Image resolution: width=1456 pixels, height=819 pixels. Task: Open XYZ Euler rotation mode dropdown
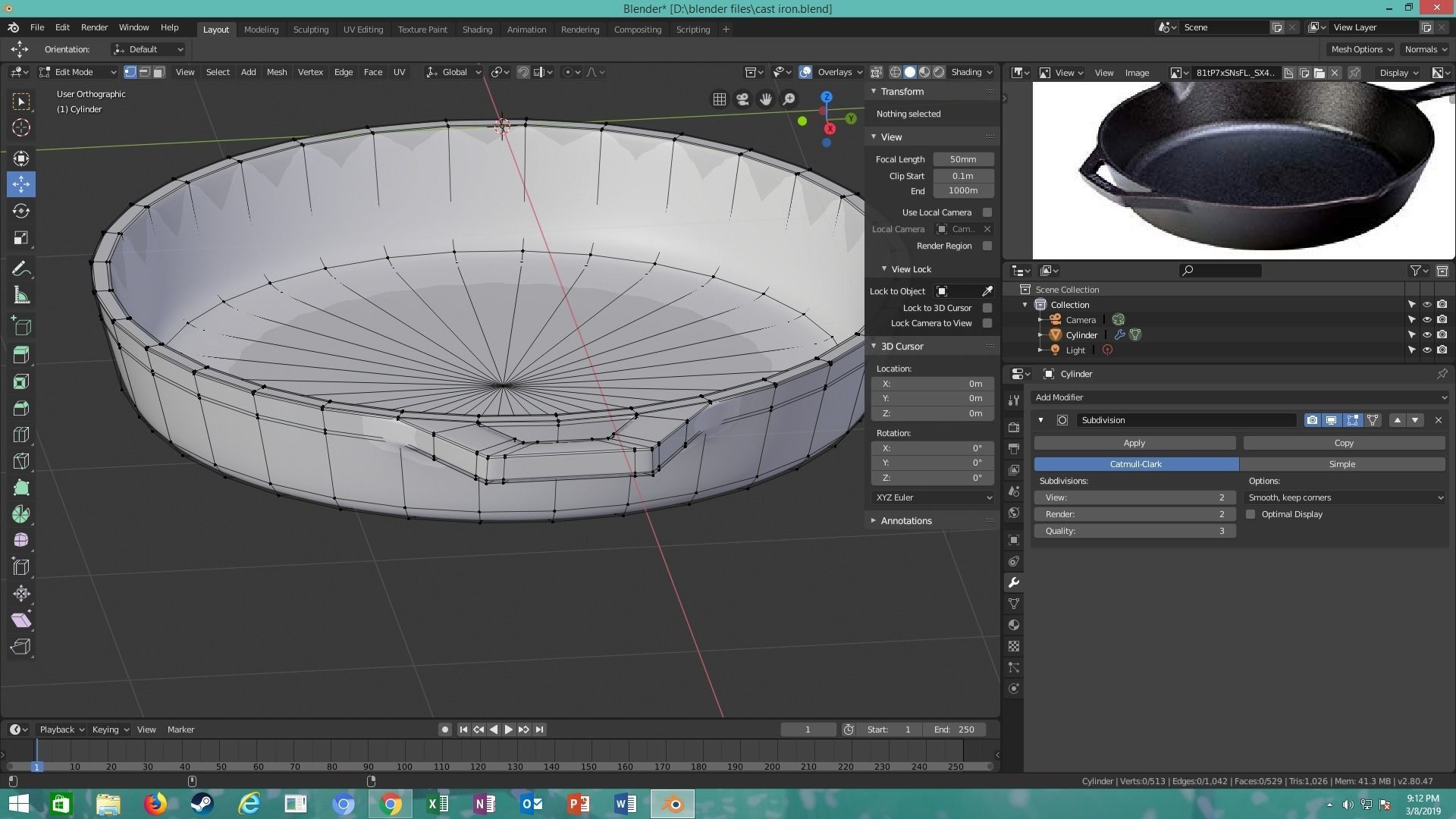933,497
